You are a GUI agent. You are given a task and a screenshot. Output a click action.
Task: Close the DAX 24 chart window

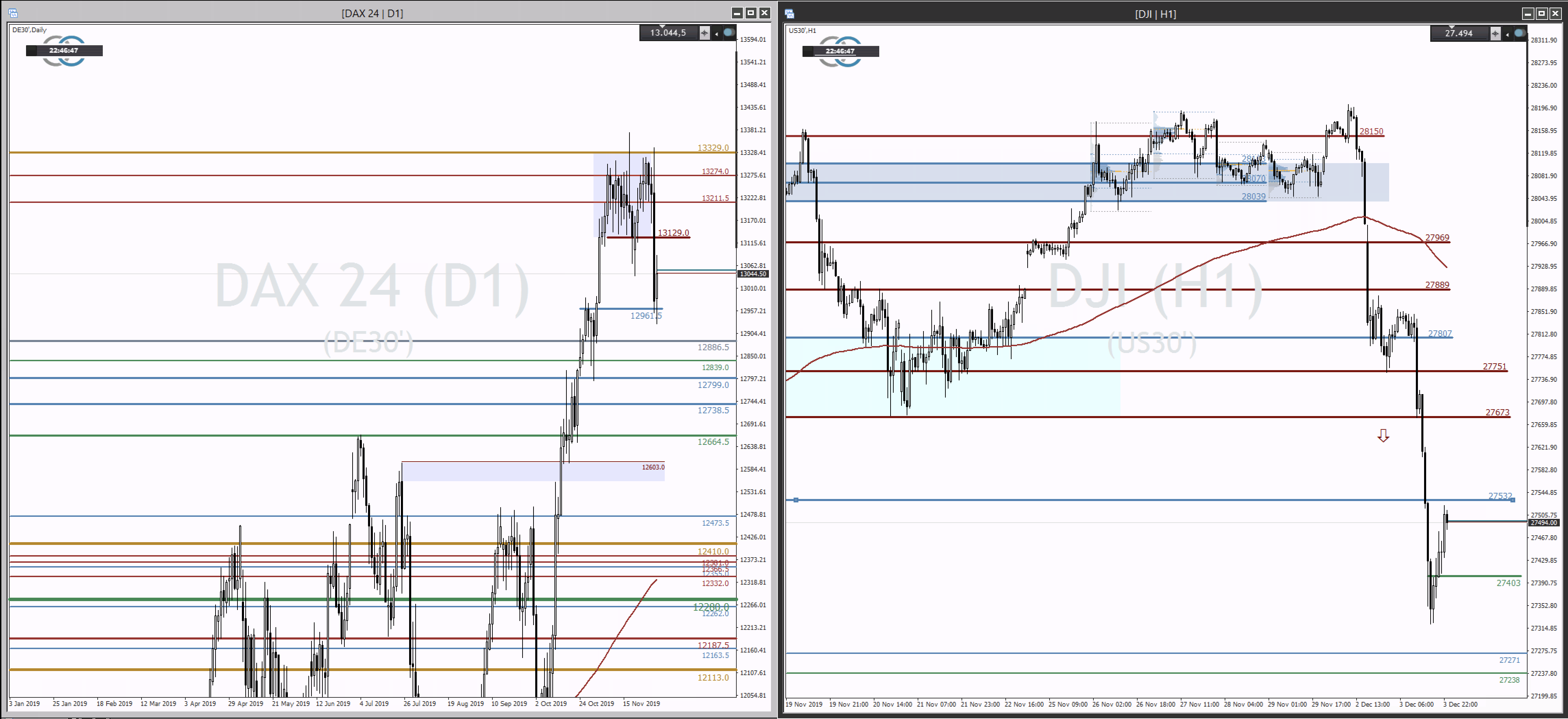tap(765, 13)
